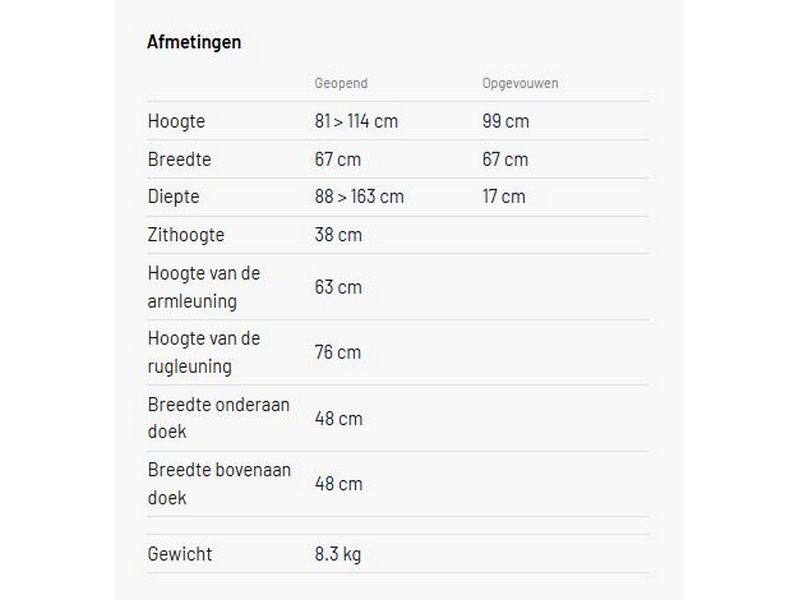
Task: Click the Diepte row label
Action: [x=173, y=196]
